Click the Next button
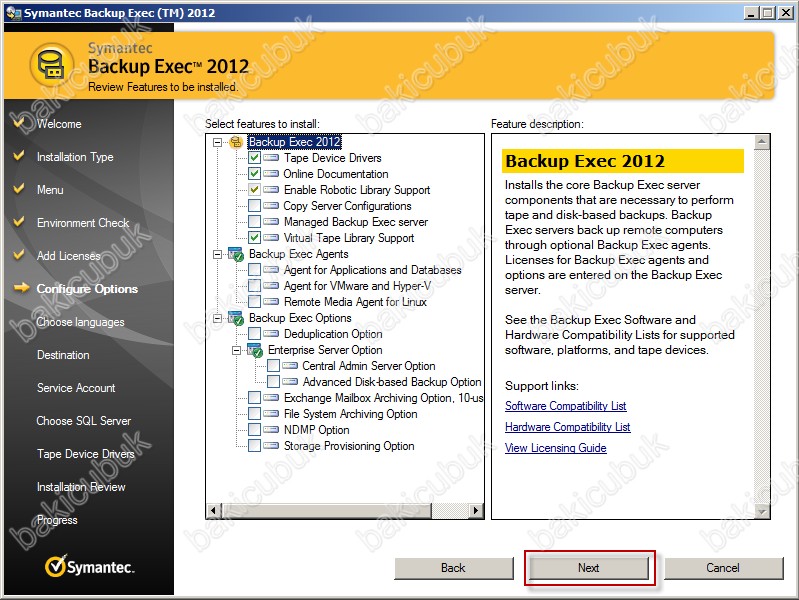The width and height of the screenshot is (799, 600). click(589, 568)
